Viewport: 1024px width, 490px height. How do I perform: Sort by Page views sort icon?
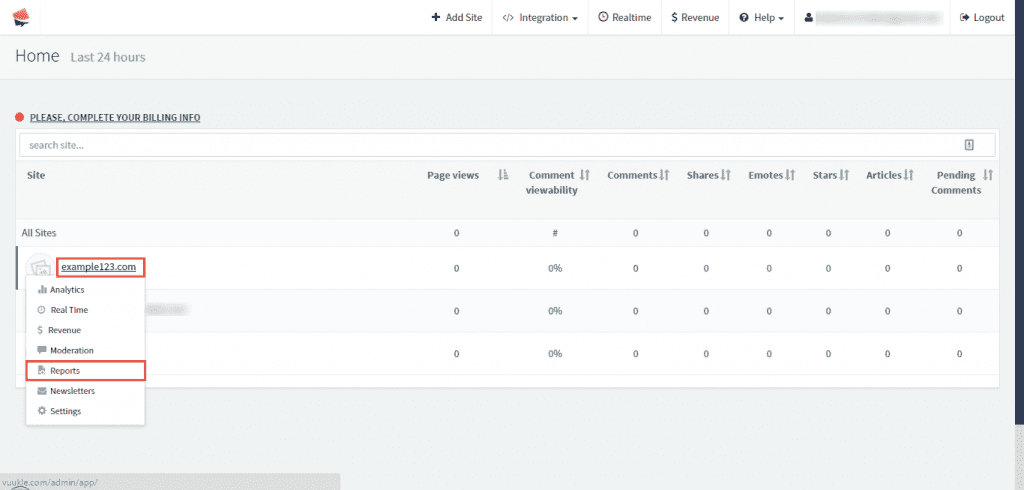pos(503,175)
